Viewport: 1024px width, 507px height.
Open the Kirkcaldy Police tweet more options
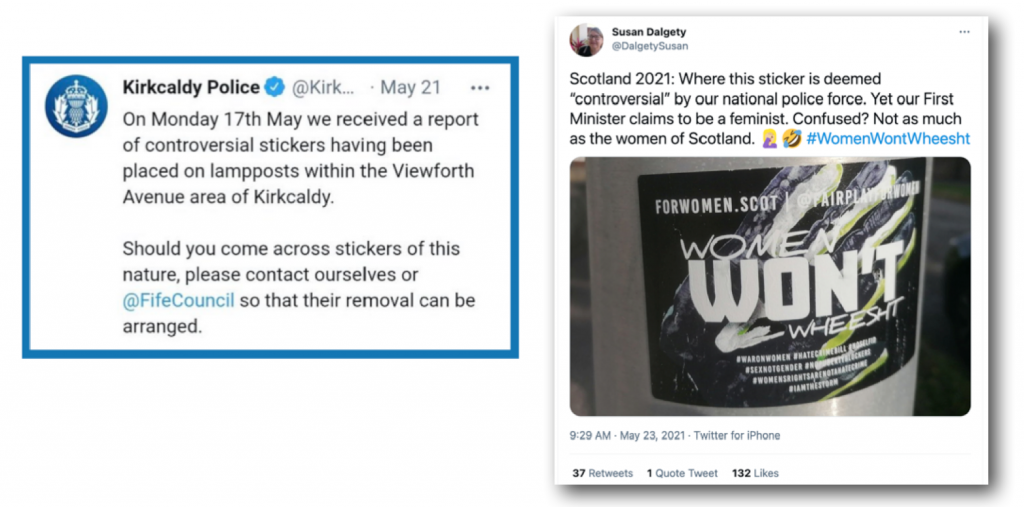pos(480,88)
